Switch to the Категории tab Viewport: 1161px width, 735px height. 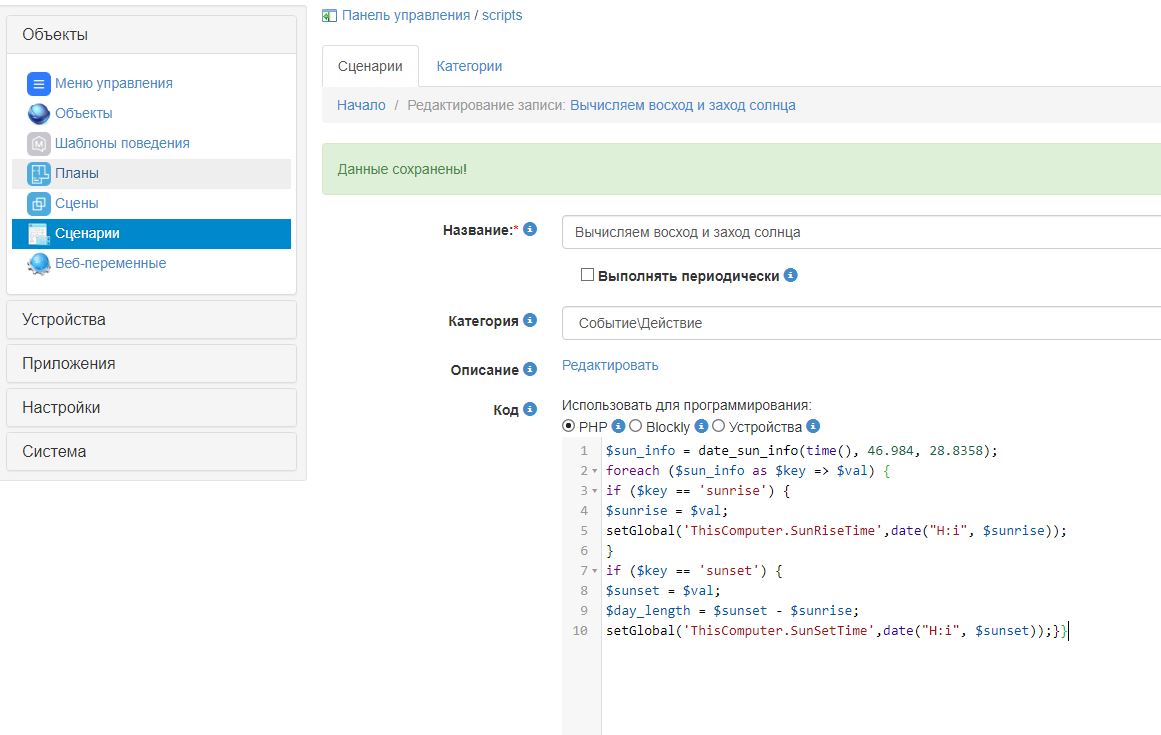click(469, 66)
